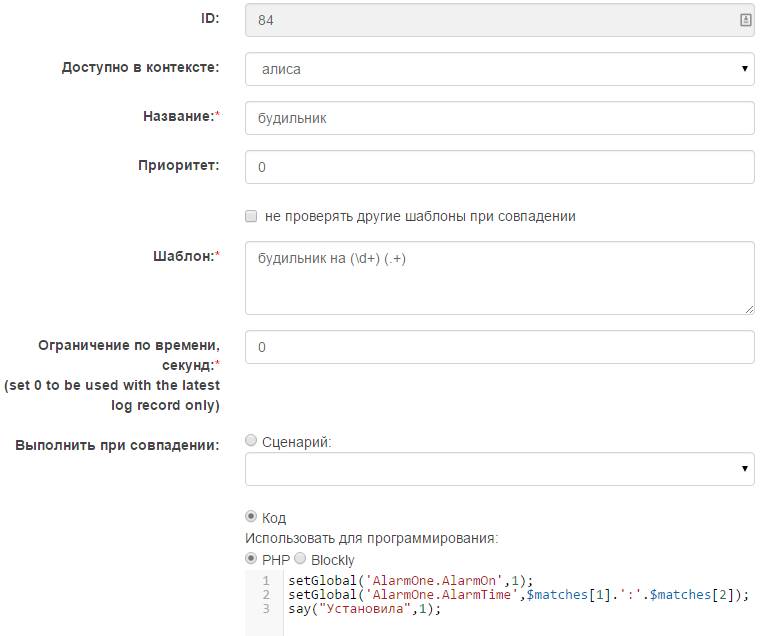Click inside the Шаблон pattern textarea

pos(499,278)
